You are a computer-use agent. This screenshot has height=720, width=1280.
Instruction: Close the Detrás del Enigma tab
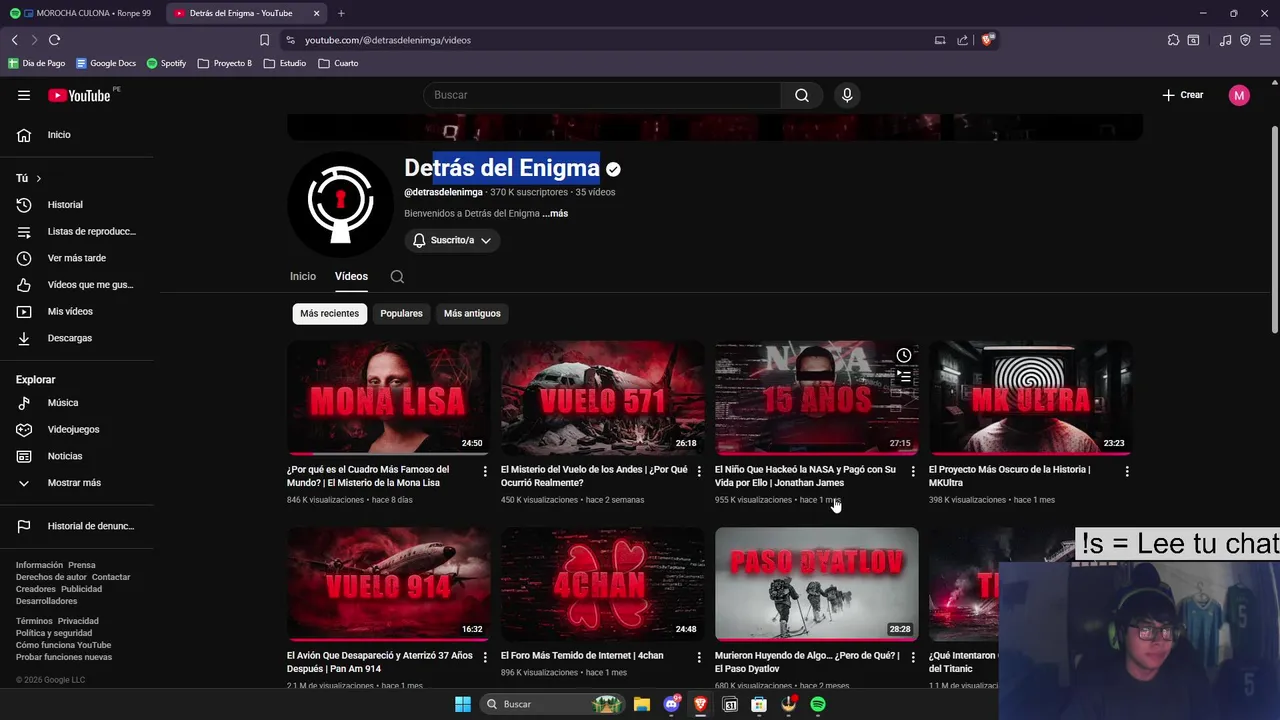pyautogui.click(x=316, y=13)
